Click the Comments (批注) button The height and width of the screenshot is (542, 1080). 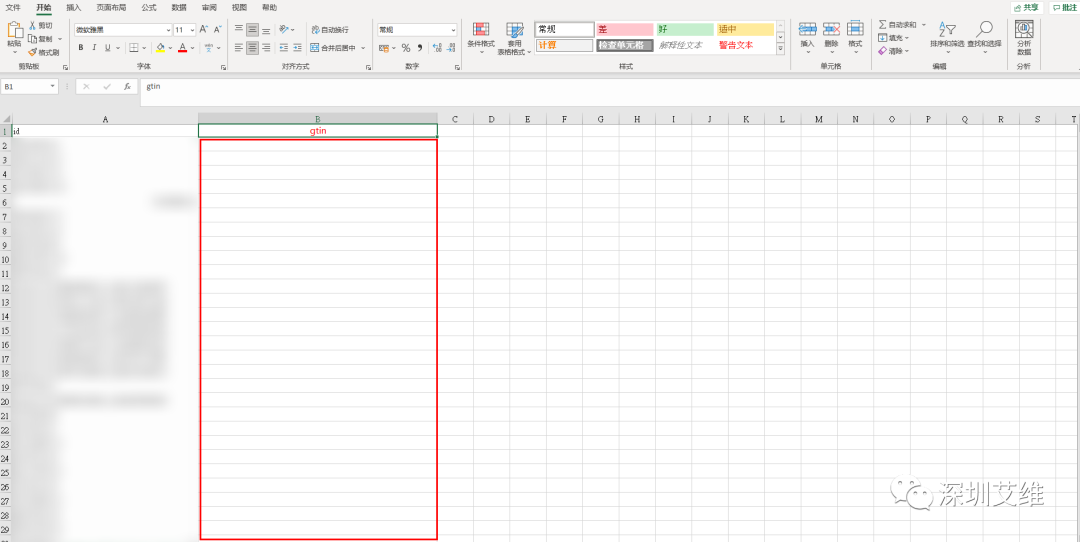pos(1063,8)
